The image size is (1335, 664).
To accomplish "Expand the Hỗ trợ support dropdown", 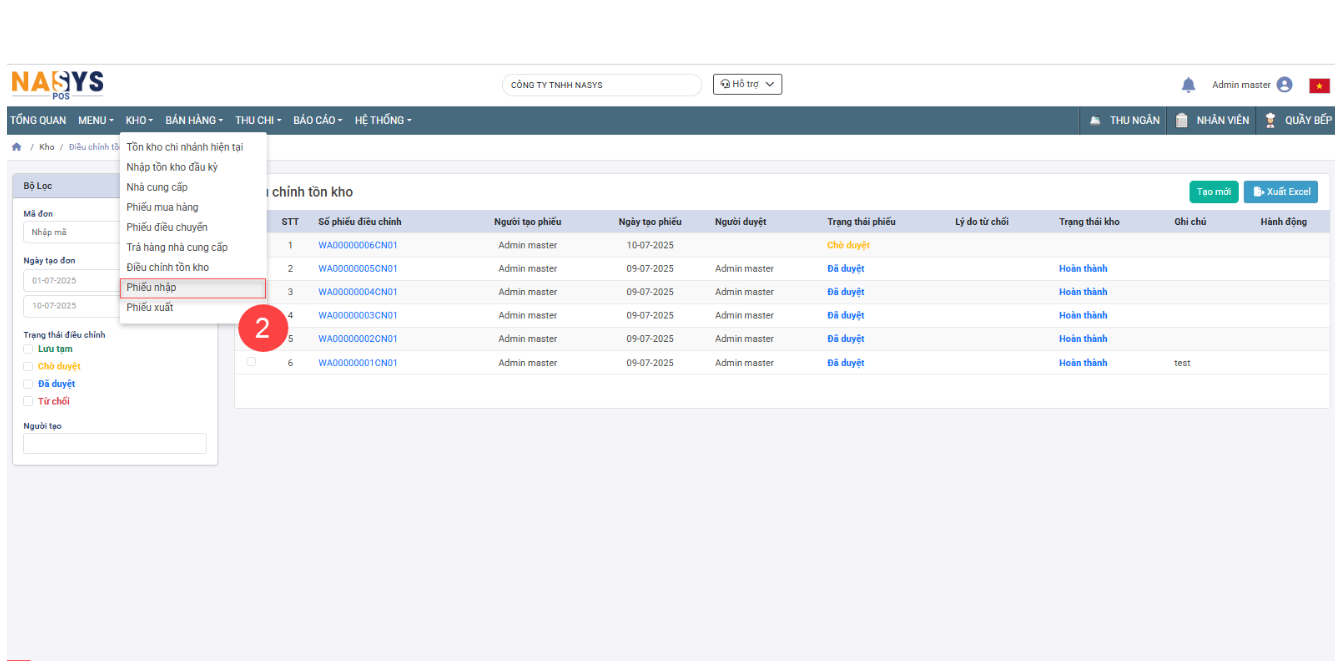I will pyautogui.click(x=747, y=85).
